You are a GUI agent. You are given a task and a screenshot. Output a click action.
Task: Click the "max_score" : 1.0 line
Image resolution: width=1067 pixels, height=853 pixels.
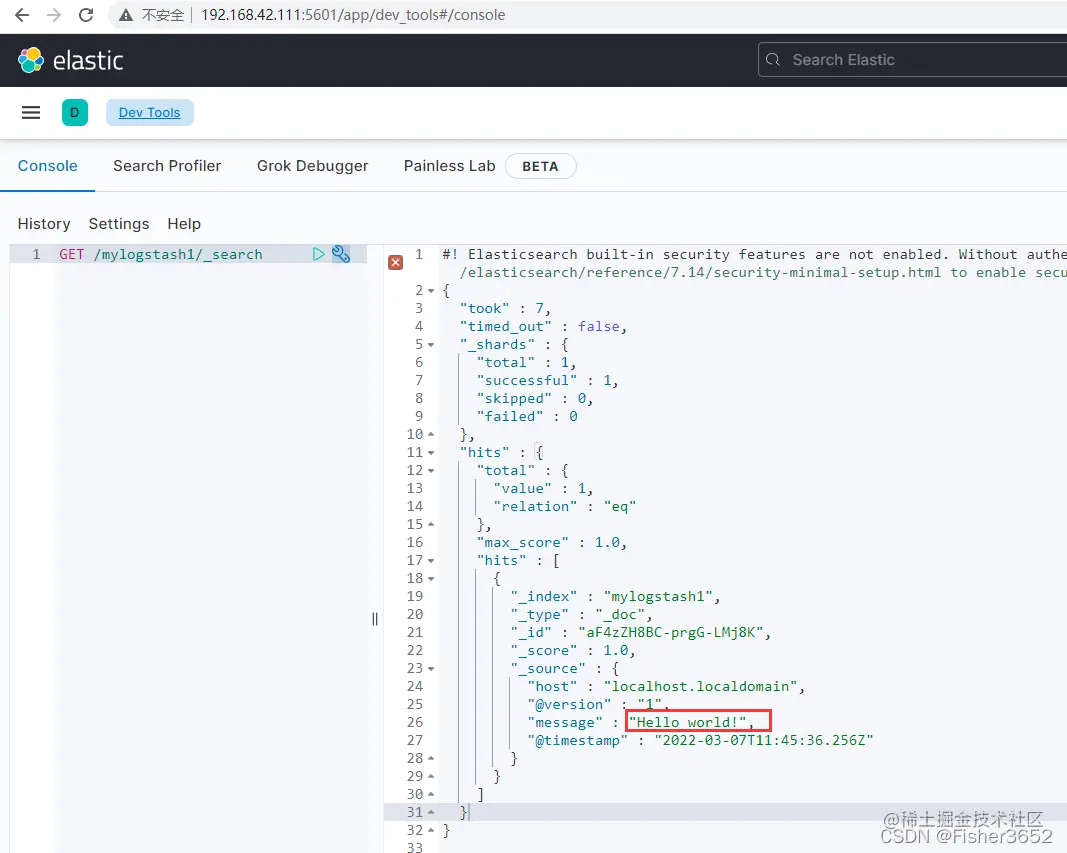[551, 543]
